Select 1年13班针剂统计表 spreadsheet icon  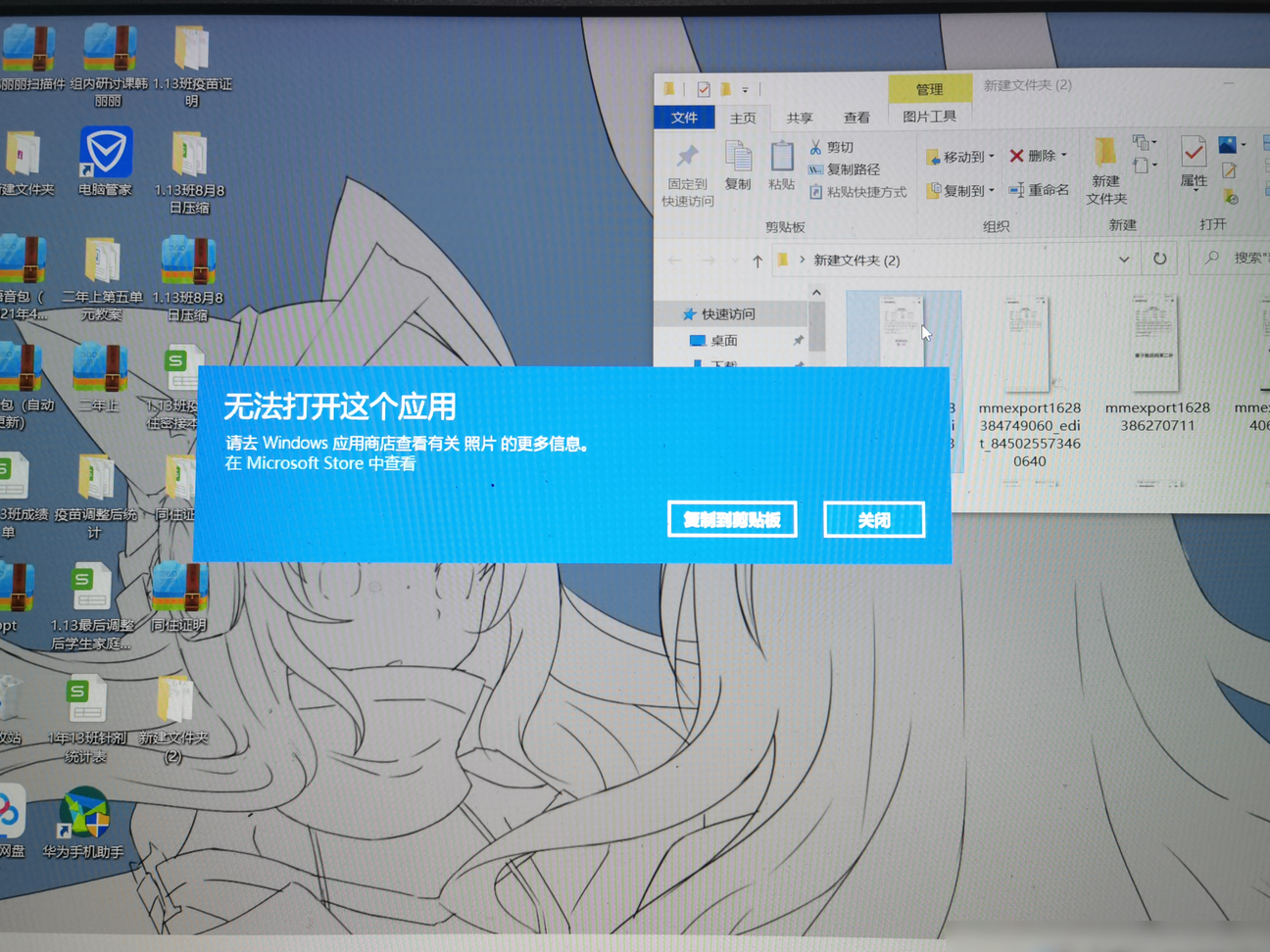86,720
